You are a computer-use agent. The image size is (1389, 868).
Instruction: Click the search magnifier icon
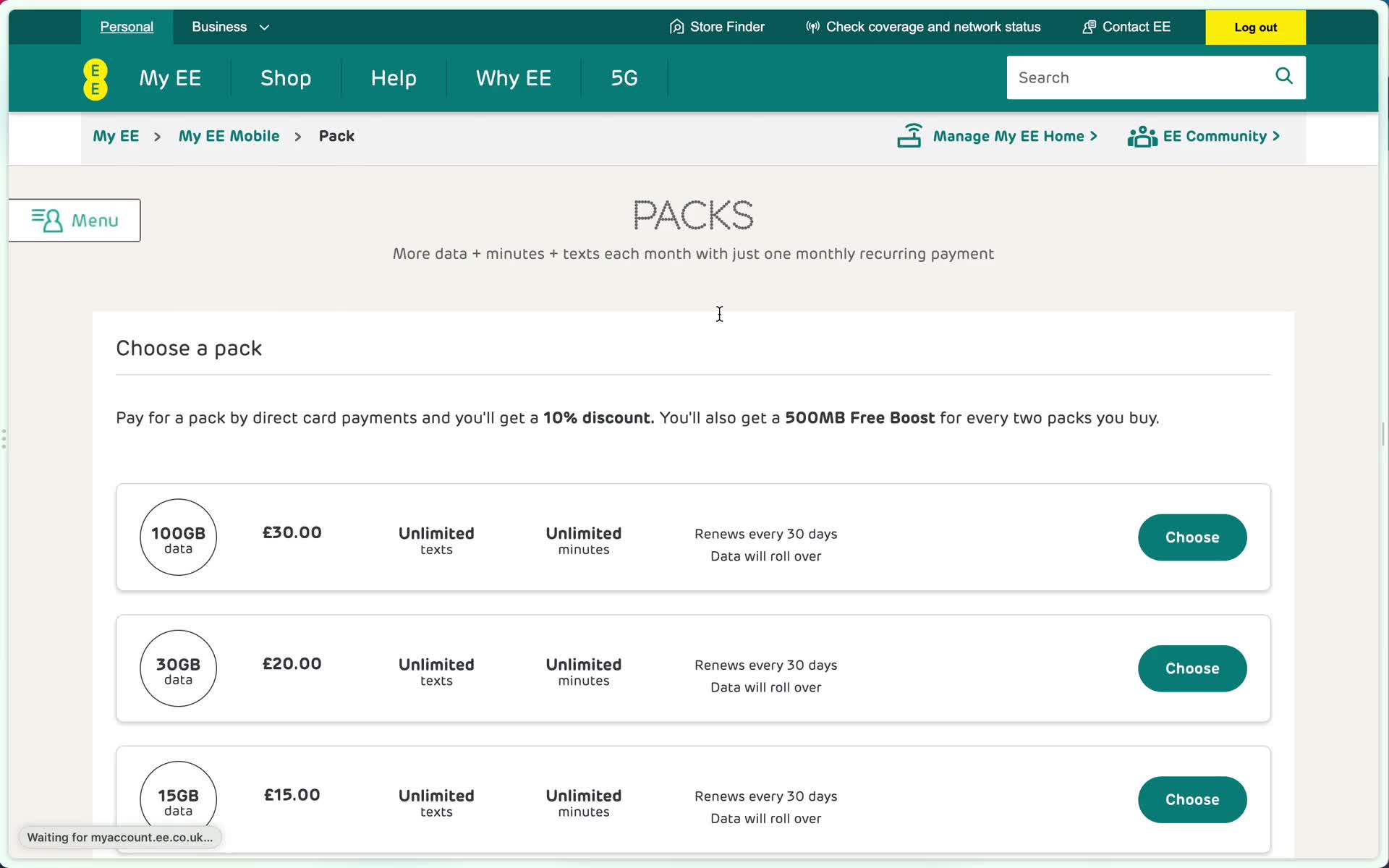click(1284, 76)
